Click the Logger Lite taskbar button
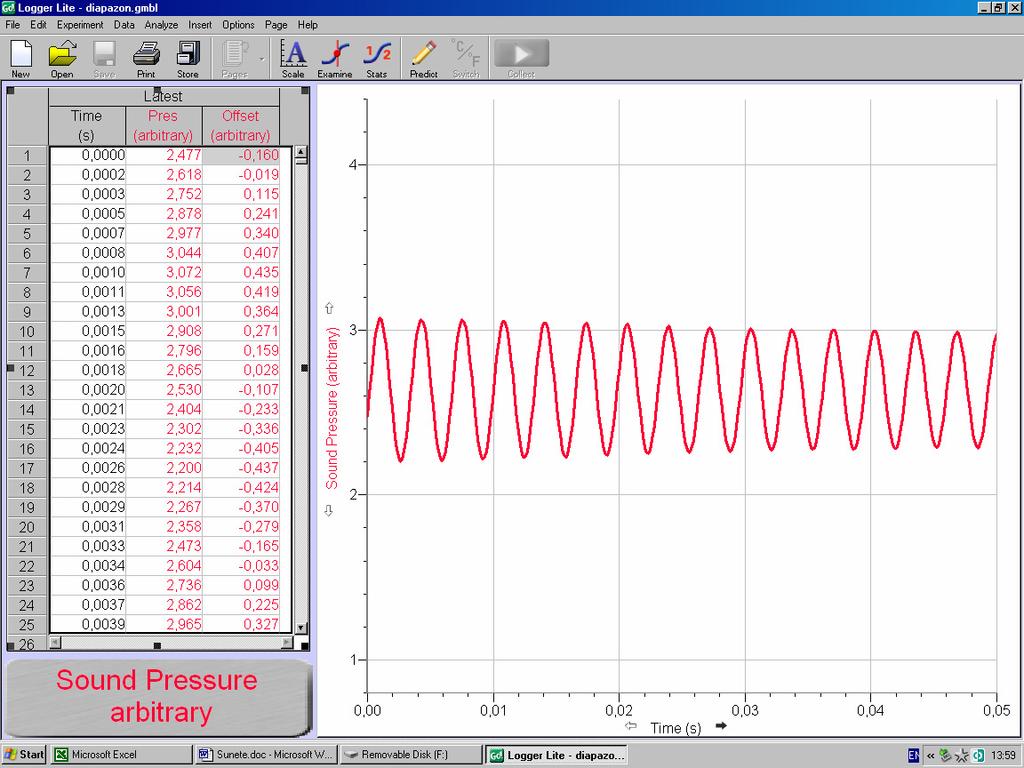Image resolution: width=1024 pixels, height=768 pixels. (557, 755)
